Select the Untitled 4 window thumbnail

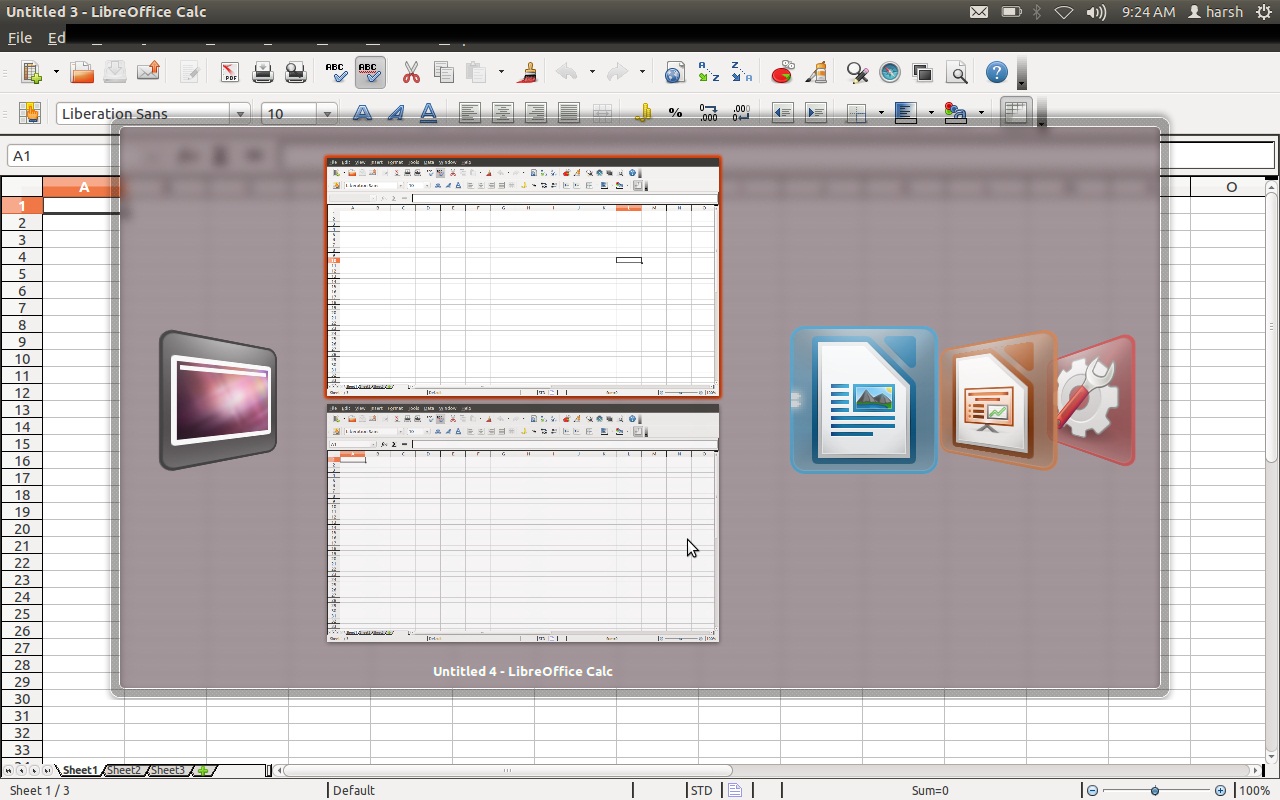tap(522, 277)
